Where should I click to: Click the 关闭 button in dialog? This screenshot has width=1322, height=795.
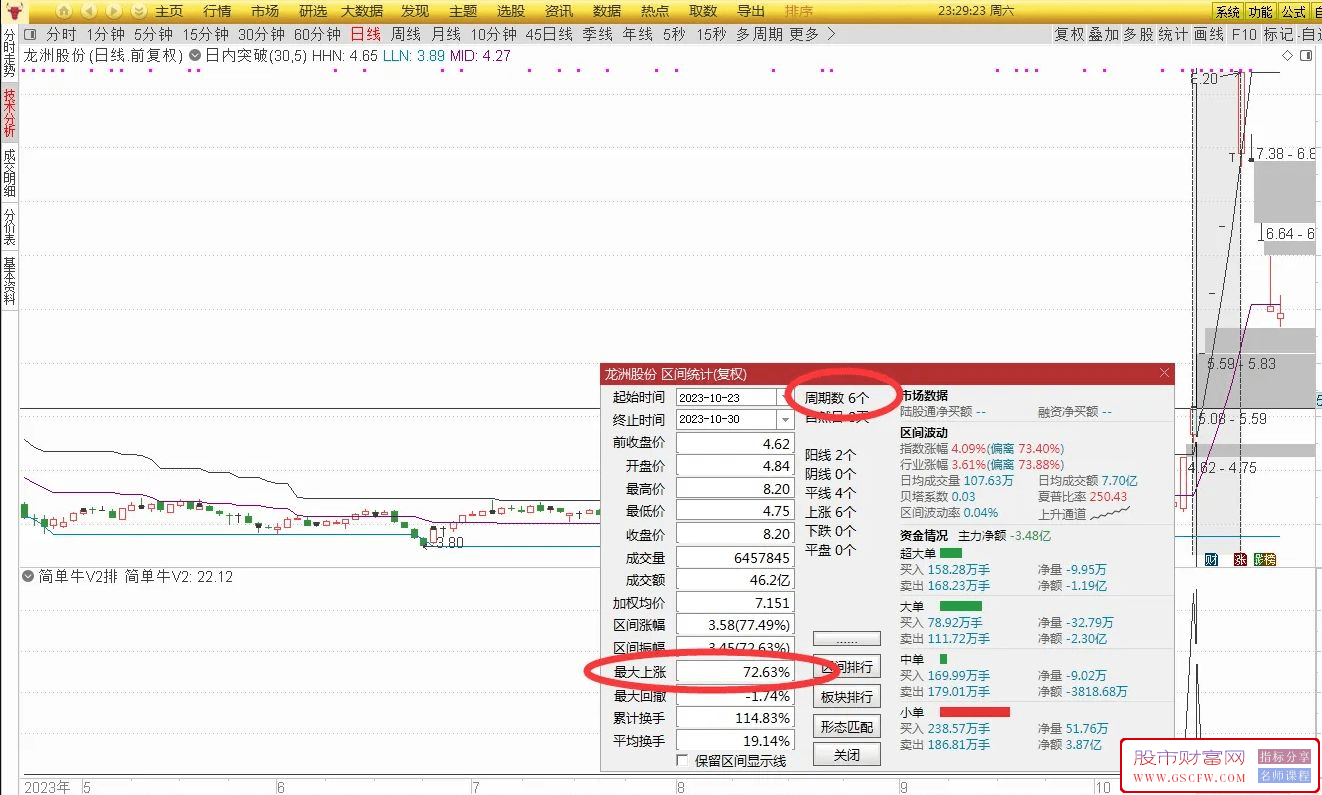coord(847,755)
